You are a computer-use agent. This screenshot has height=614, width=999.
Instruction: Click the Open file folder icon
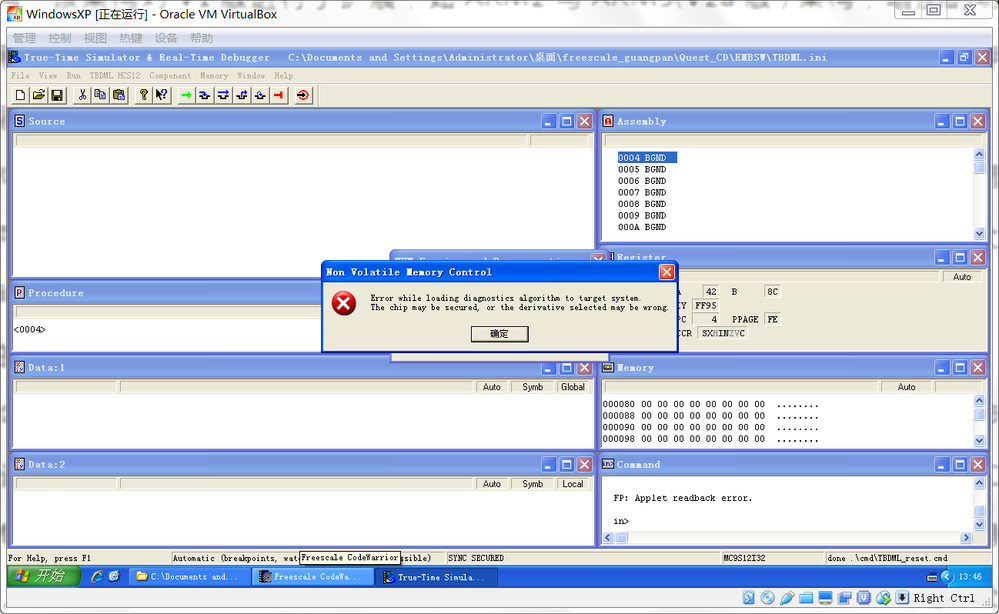(x=38, y=96)
